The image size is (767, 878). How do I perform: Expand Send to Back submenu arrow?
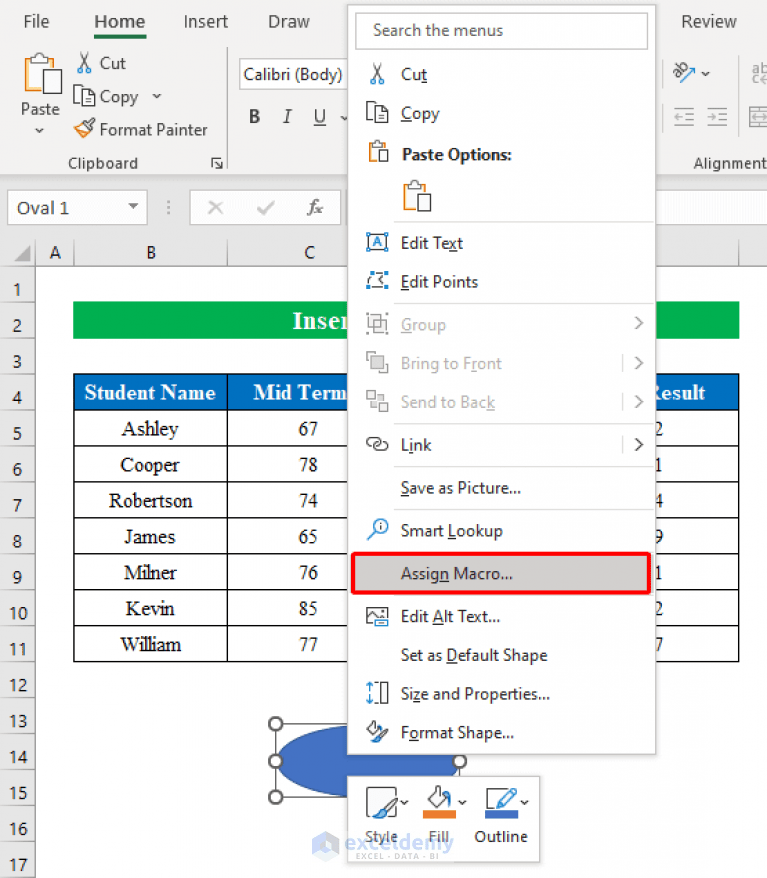[x=639, y=401]
